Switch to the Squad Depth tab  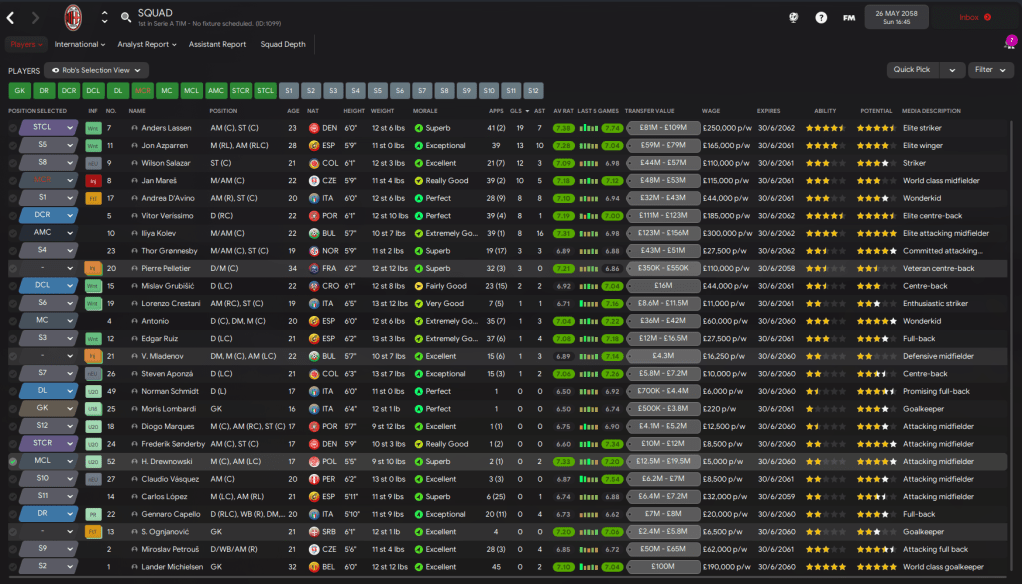coord(283,44)
